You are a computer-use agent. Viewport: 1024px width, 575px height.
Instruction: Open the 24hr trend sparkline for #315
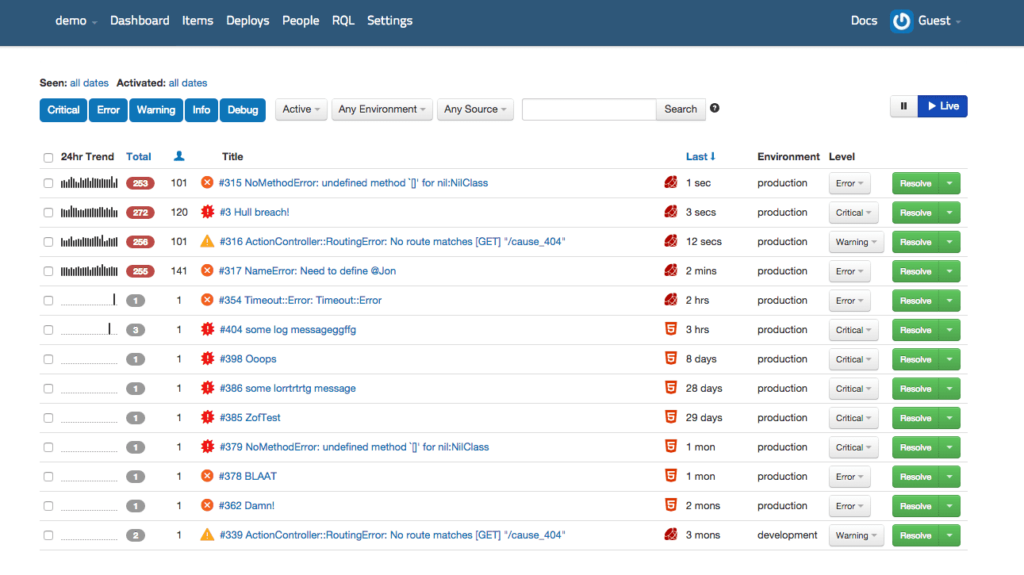coord(89,182)
